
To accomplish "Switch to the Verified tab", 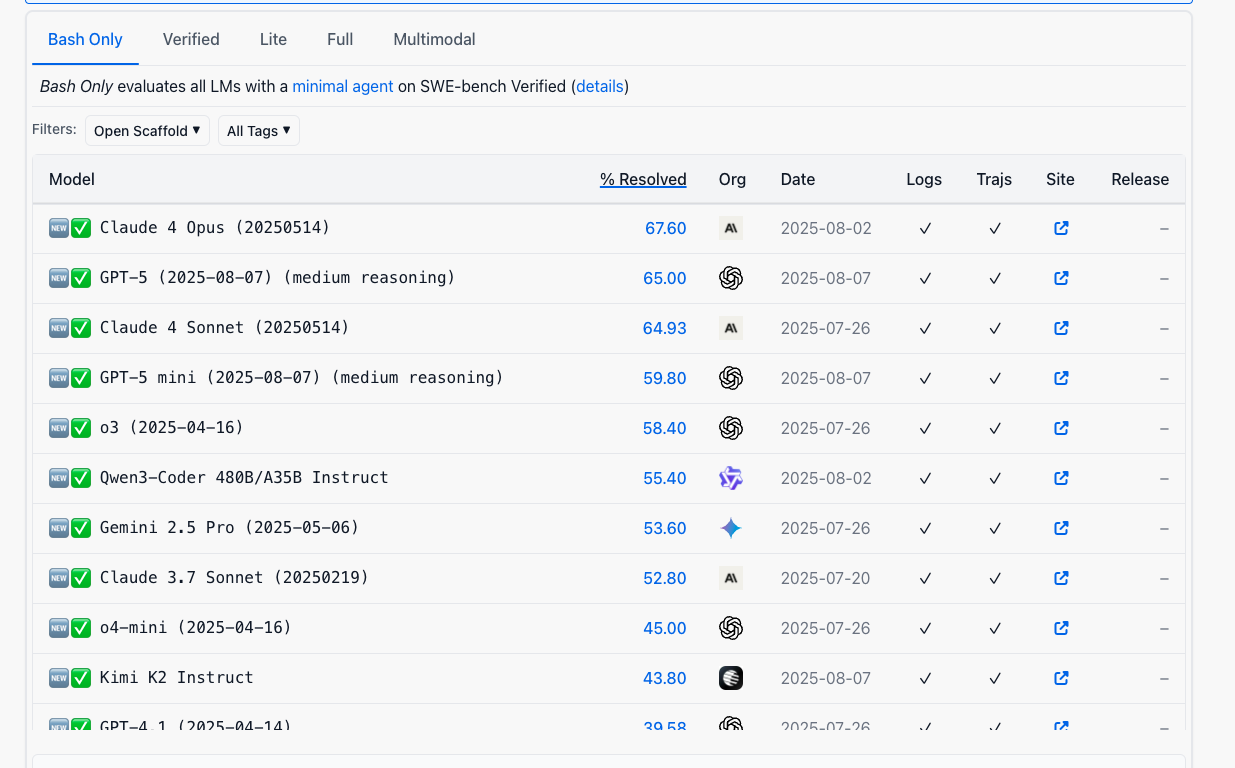I will pos(191,39).
